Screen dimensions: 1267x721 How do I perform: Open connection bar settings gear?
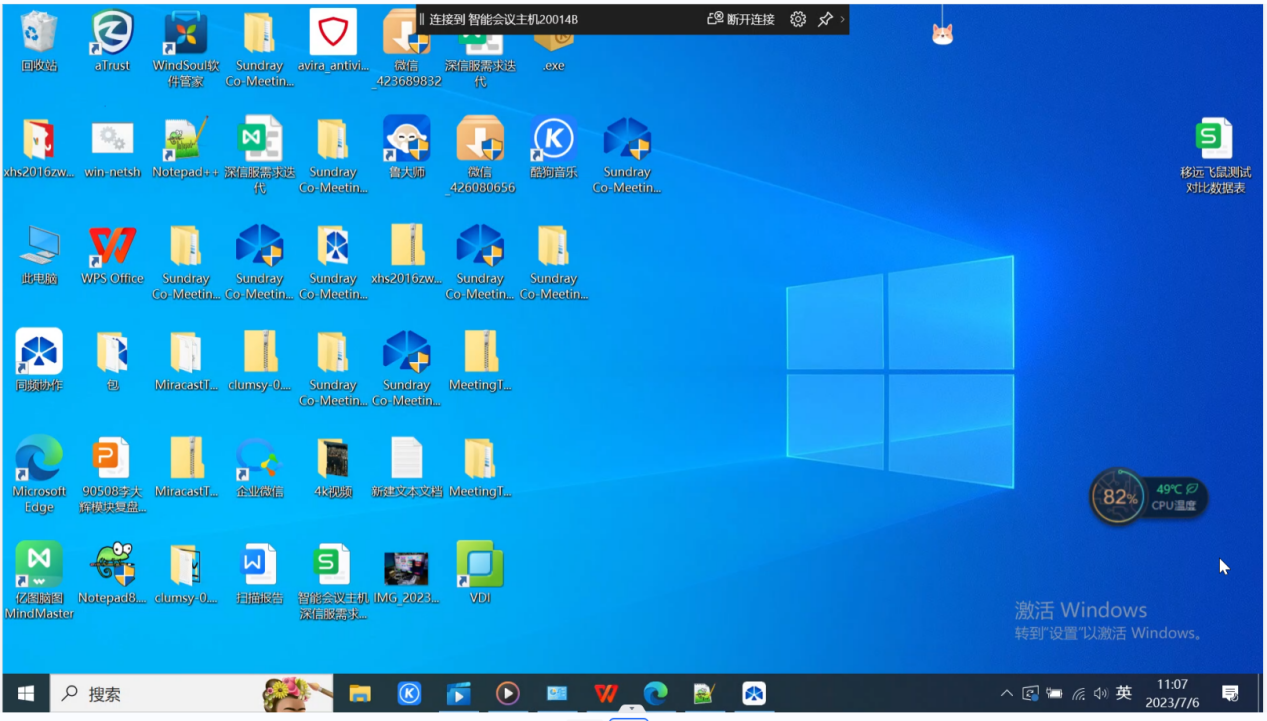797,19
